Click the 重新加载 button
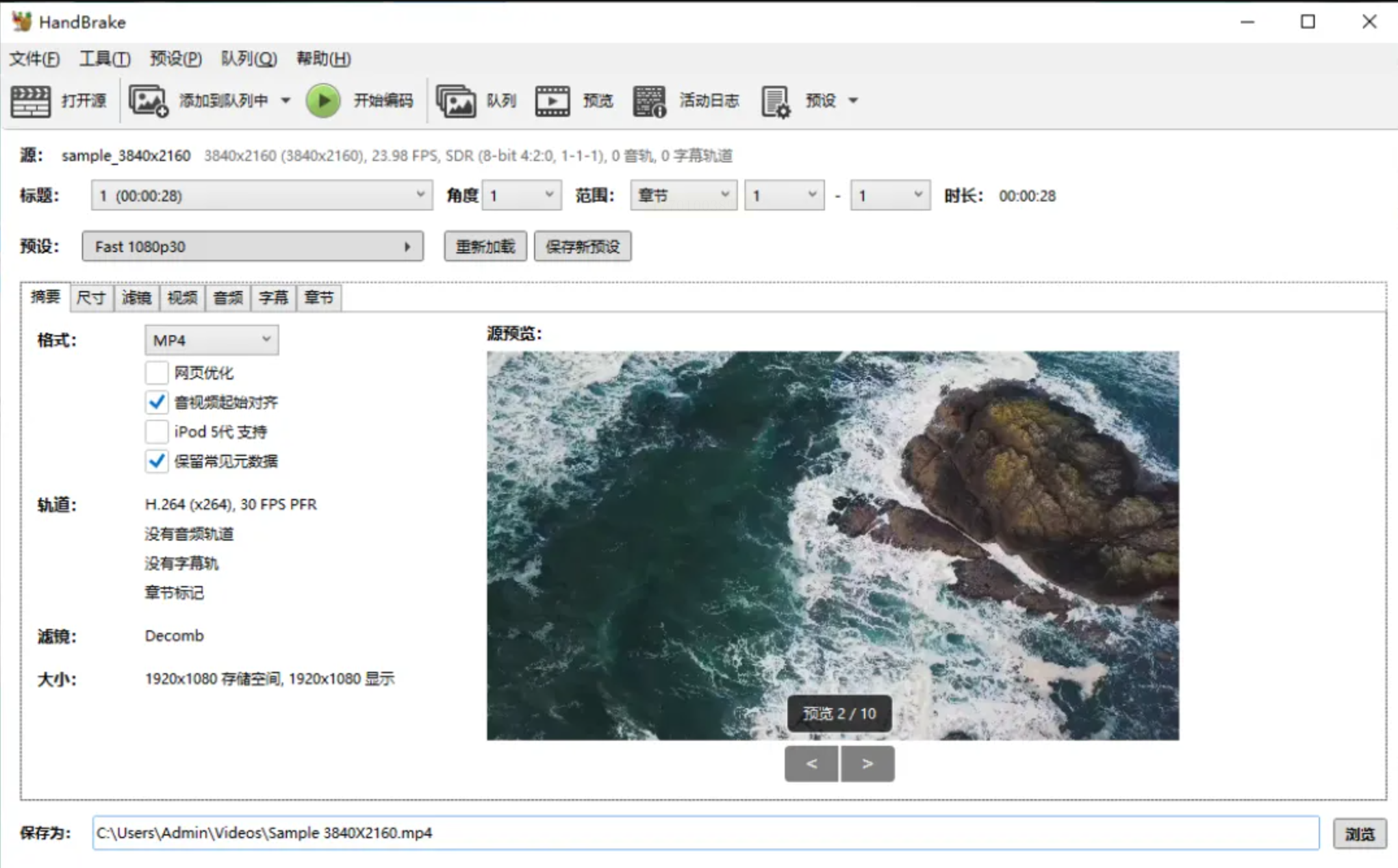 click(x=485, y=246)
